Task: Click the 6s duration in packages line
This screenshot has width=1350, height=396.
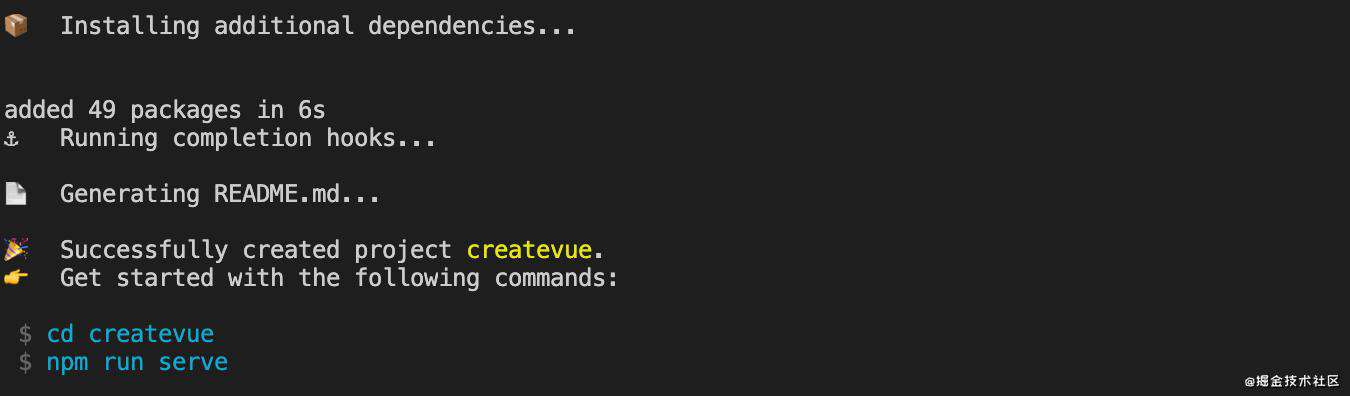Action: [x=312, y=110]
